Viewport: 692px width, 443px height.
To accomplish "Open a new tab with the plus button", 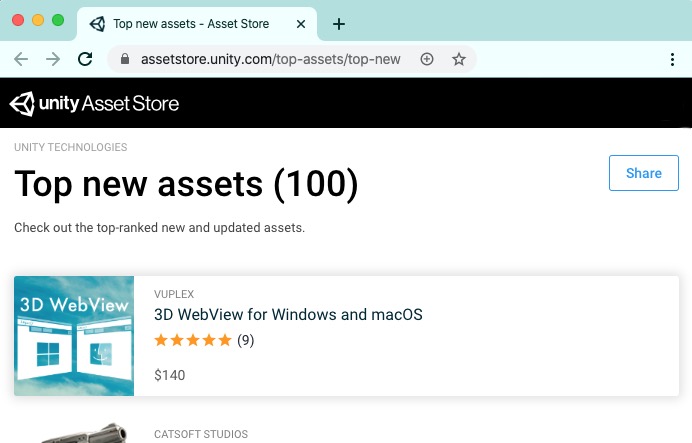I will point(338,24).
